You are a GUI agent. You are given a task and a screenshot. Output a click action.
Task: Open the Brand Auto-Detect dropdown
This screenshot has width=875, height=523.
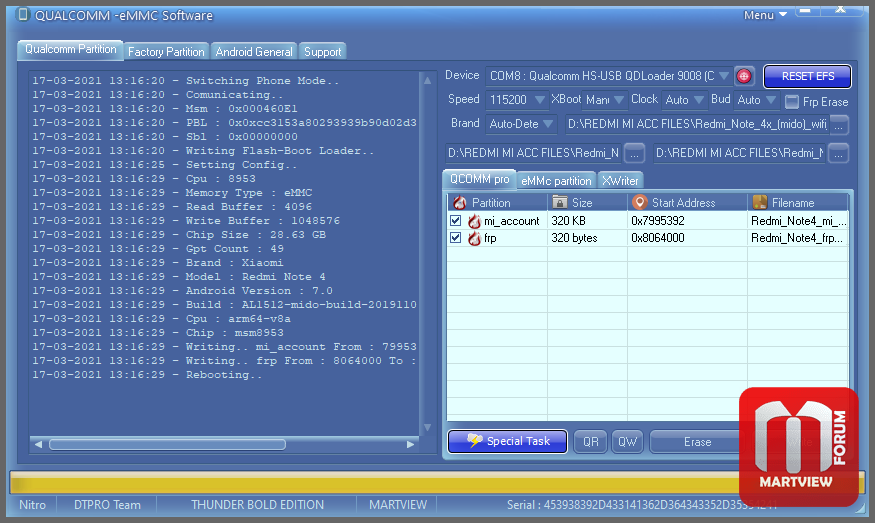(546, 125)
